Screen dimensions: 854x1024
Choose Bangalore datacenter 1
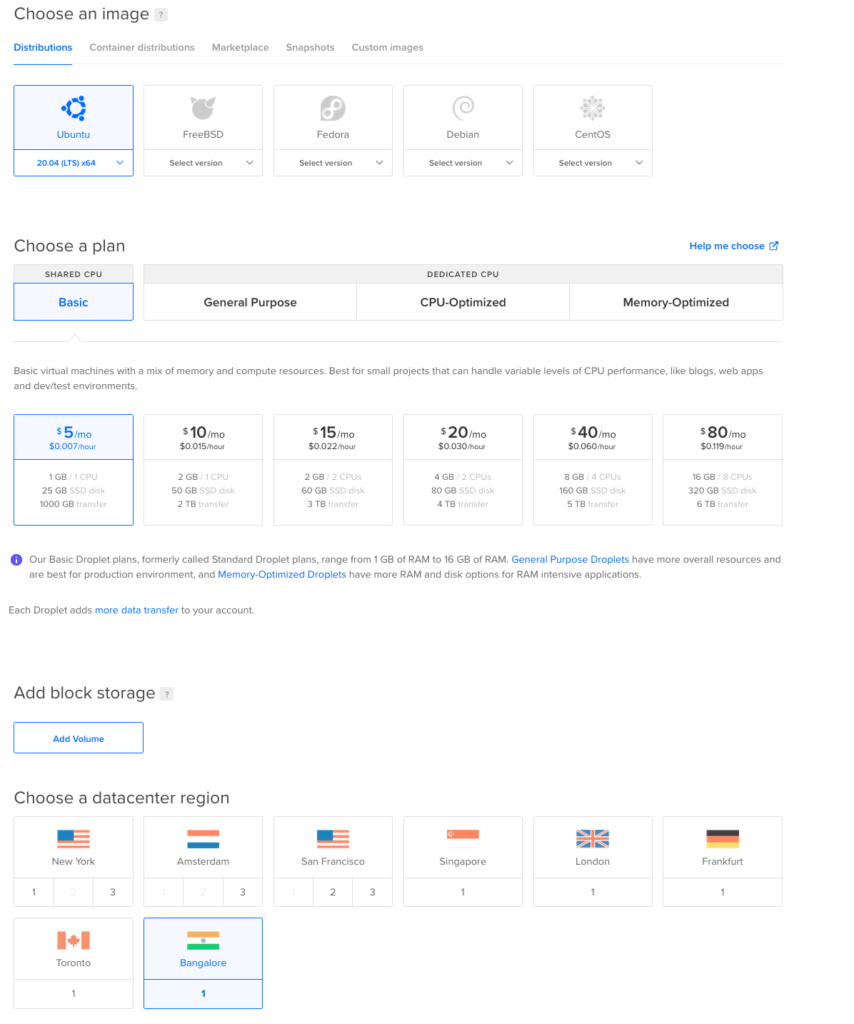(x=203, y=993)
